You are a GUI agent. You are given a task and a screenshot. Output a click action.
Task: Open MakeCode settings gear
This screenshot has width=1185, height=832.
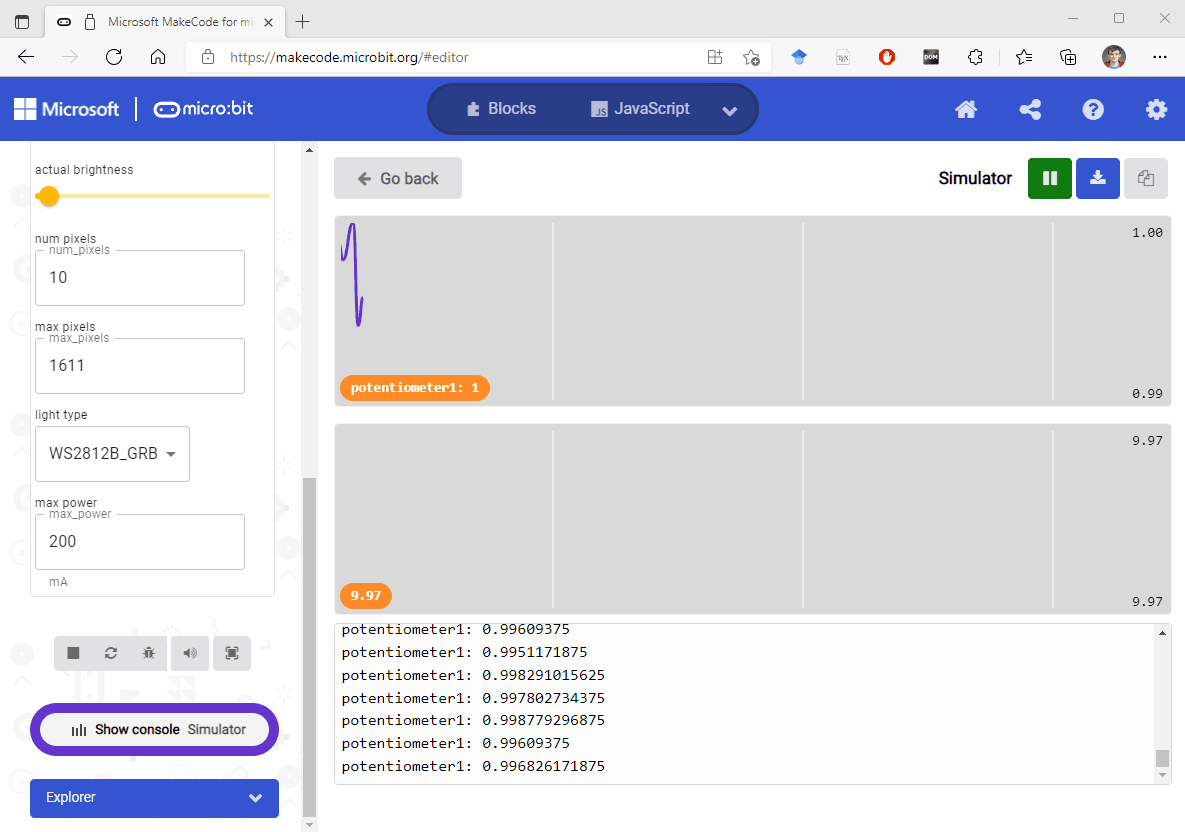pos(1156,109)
